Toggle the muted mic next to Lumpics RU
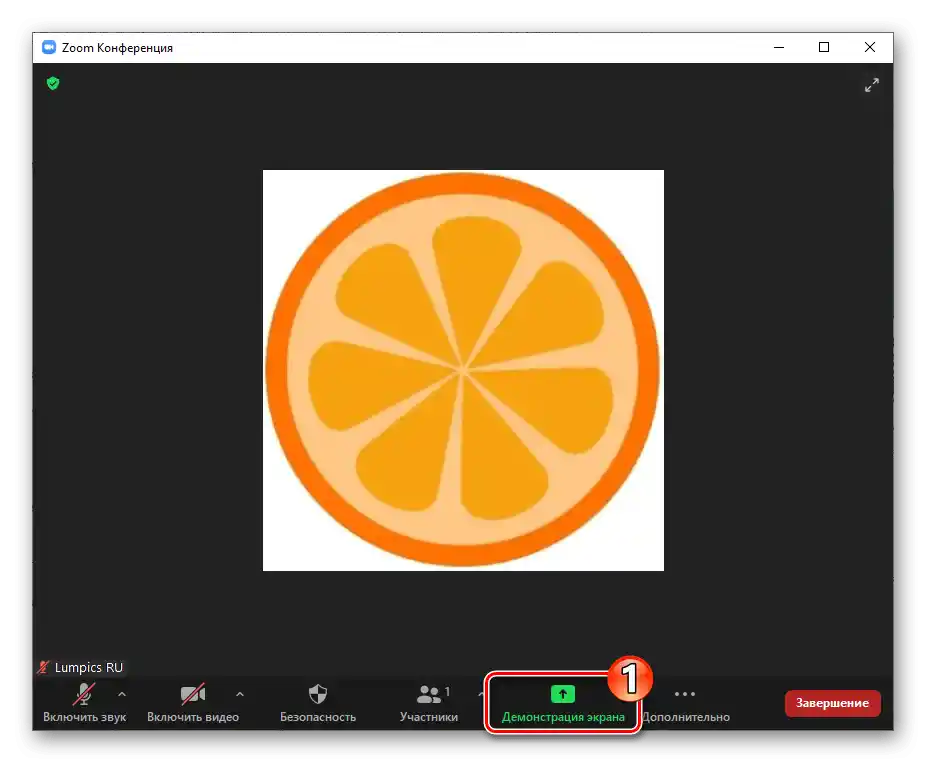The image size is (926, 763). coord(43,666)
